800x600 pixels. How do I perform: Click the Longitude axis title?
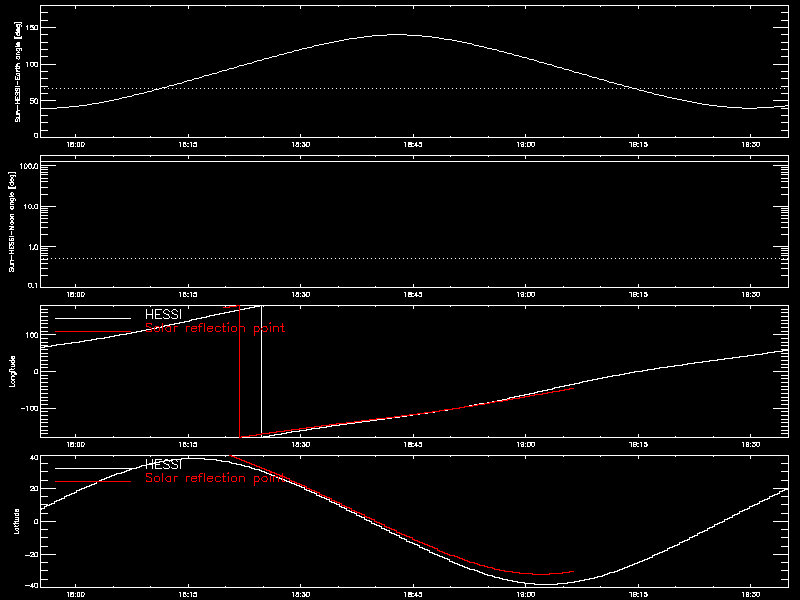[13, 371]
